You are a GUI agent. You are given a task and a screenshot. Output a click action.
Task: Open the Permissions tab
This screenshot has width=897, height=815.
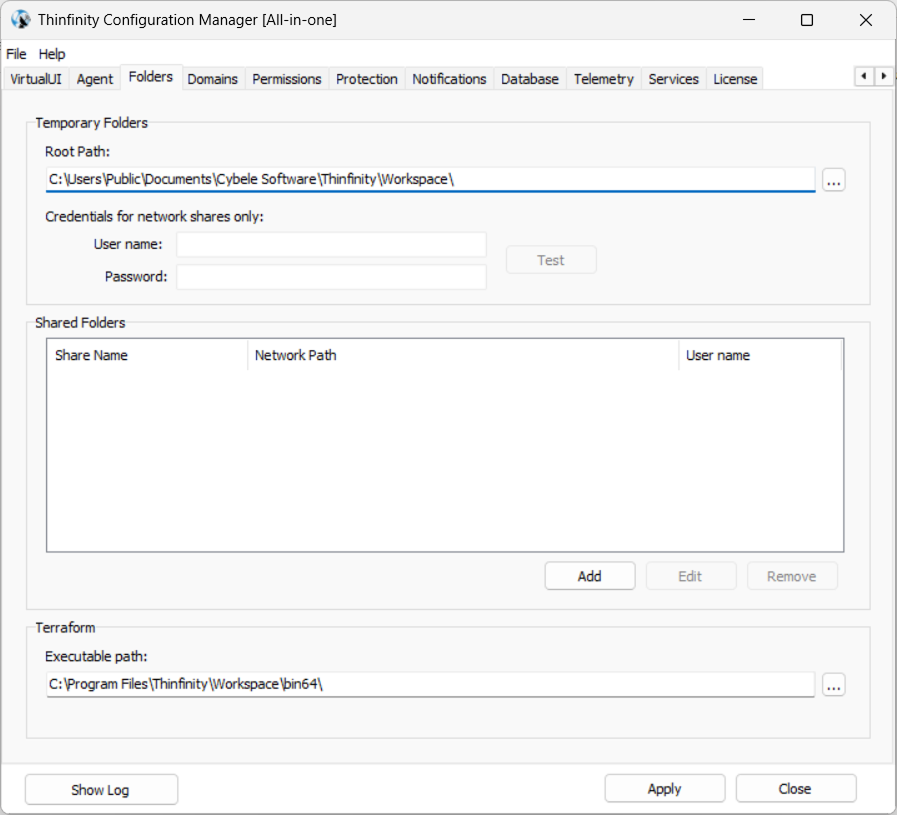coord(287,79)
